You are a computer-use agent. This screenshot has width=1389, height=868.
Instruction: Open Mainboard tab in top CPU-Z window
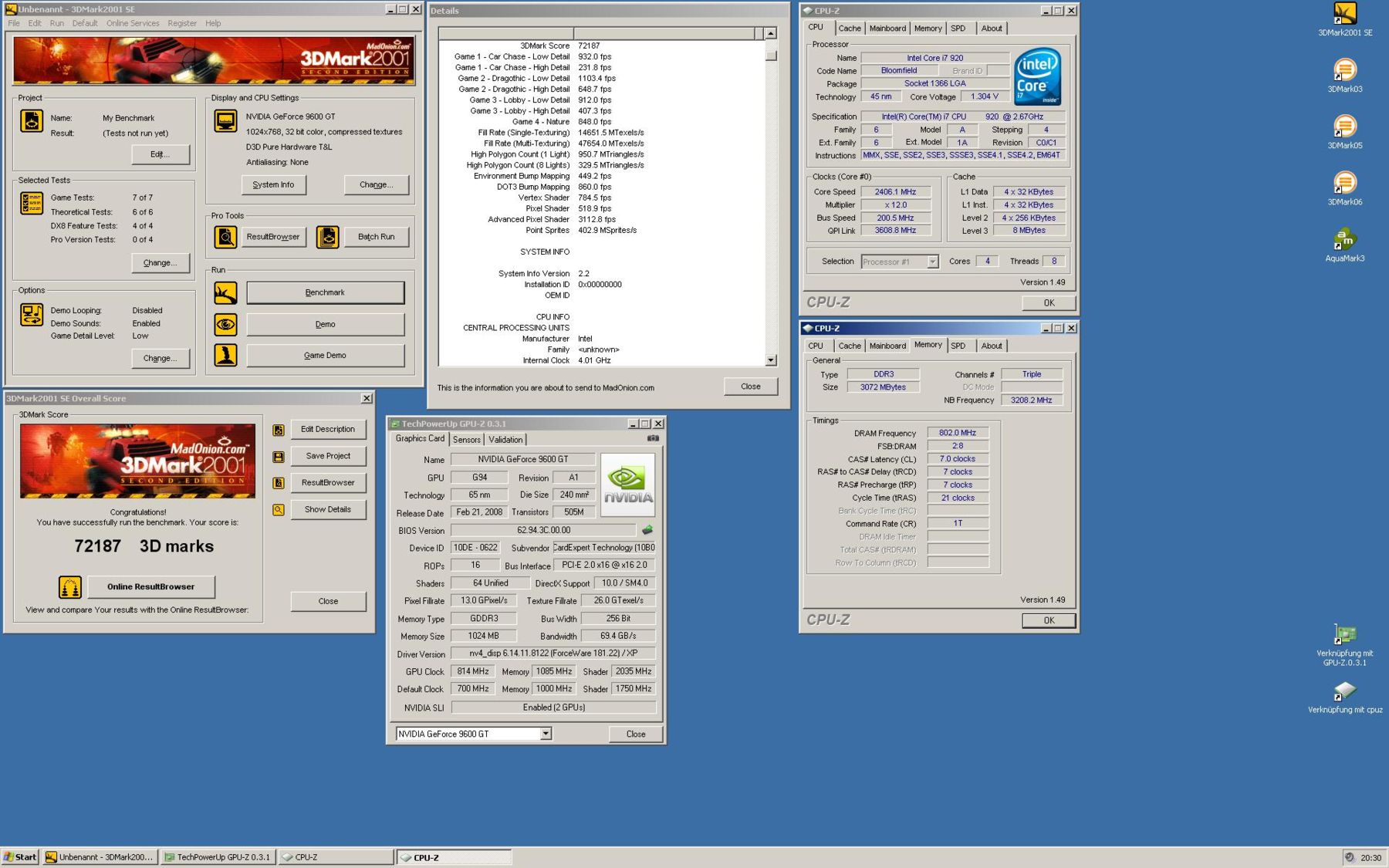click(887, 29)
